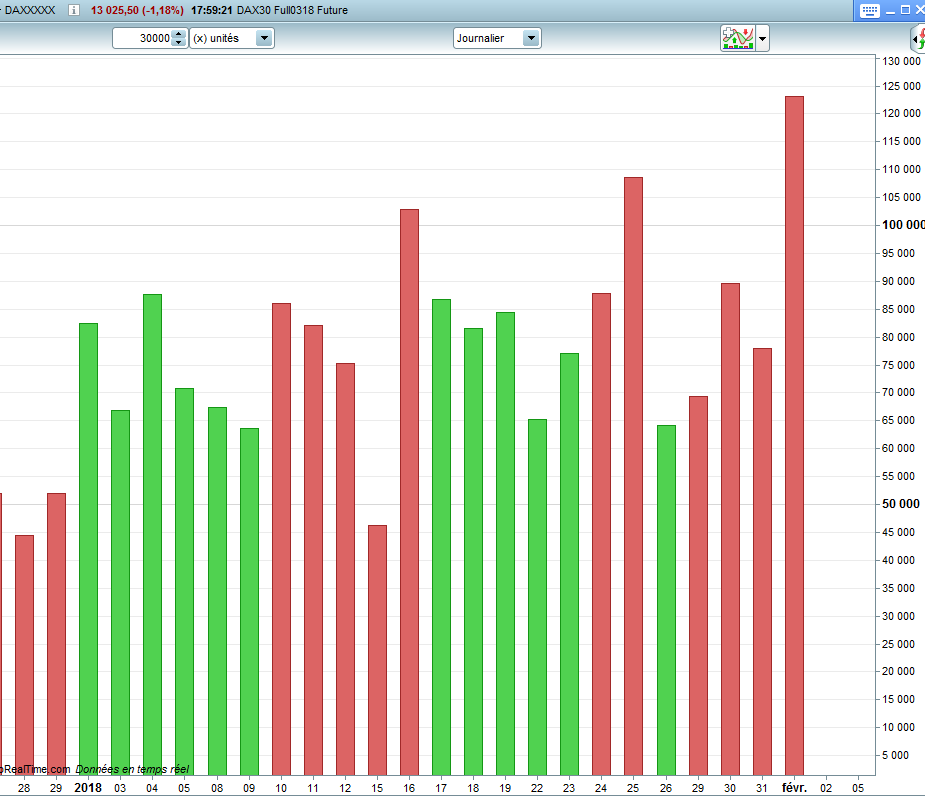This screenshot has width=925, height=796.
Task: Click the 120 000 axis label
Action: pos(901,113)
